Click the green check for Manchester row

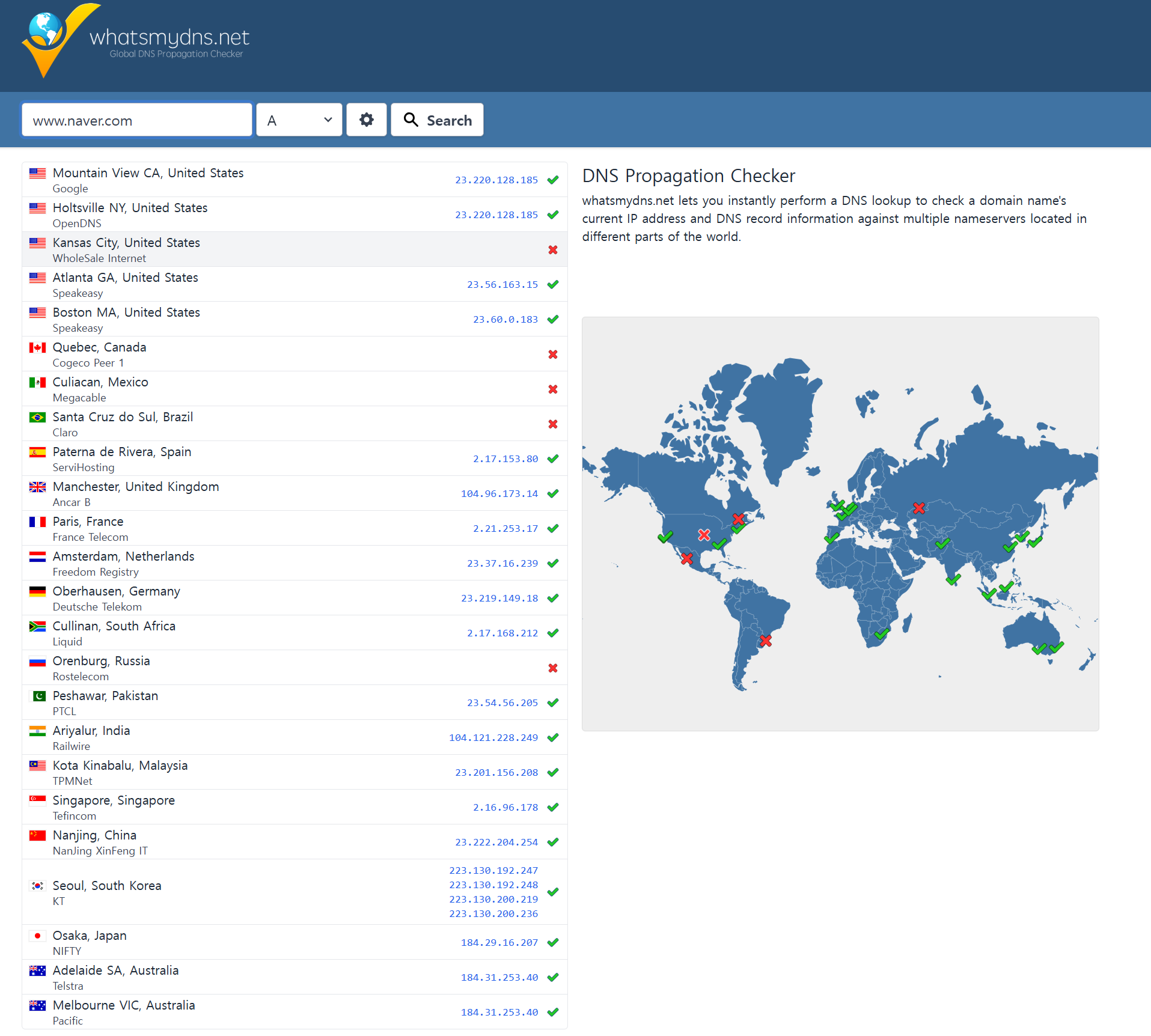pos(553,493)
